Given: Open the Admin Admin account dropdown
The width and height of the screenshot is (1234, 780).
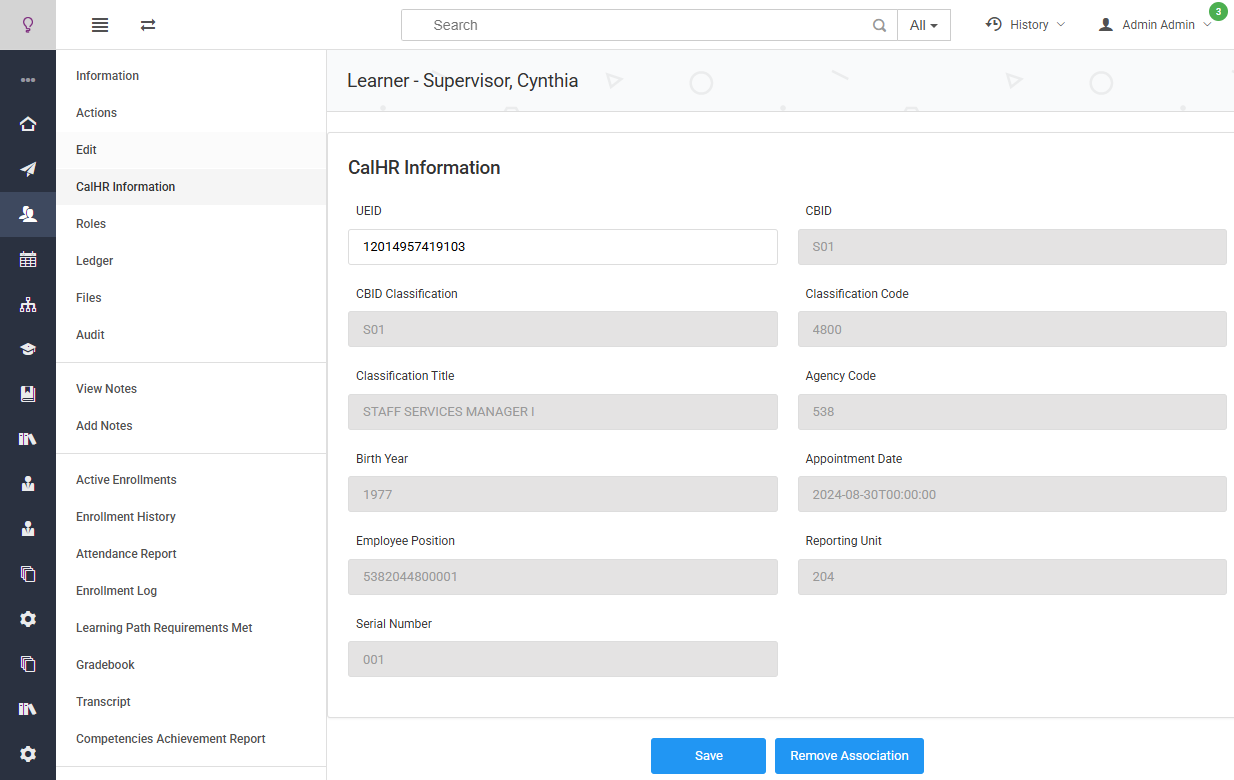Looking at the screenshot, I should pyautogui.click(x=1155, y=24).
